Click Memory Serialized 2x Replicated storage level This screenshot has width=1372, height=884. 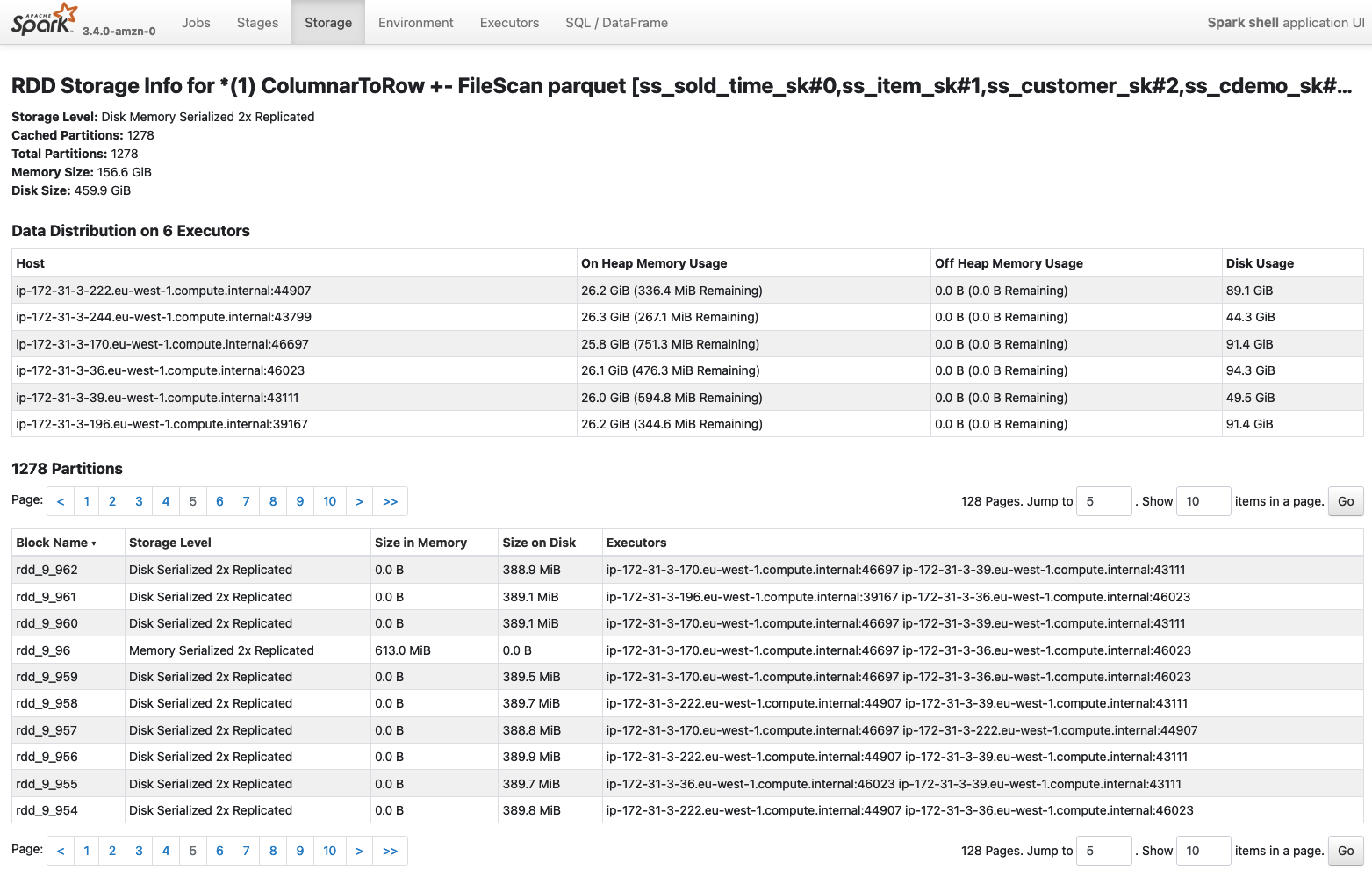click(x=221, y=650)
